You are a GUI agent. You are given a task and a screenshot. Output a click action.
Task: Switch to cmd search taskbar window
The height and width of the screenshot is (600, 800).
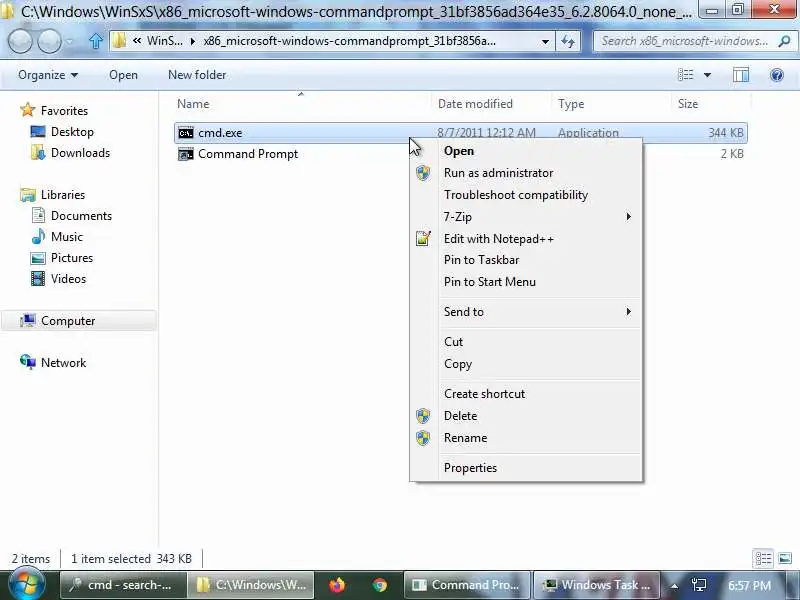pyautogui.click(x=122, y=585)
